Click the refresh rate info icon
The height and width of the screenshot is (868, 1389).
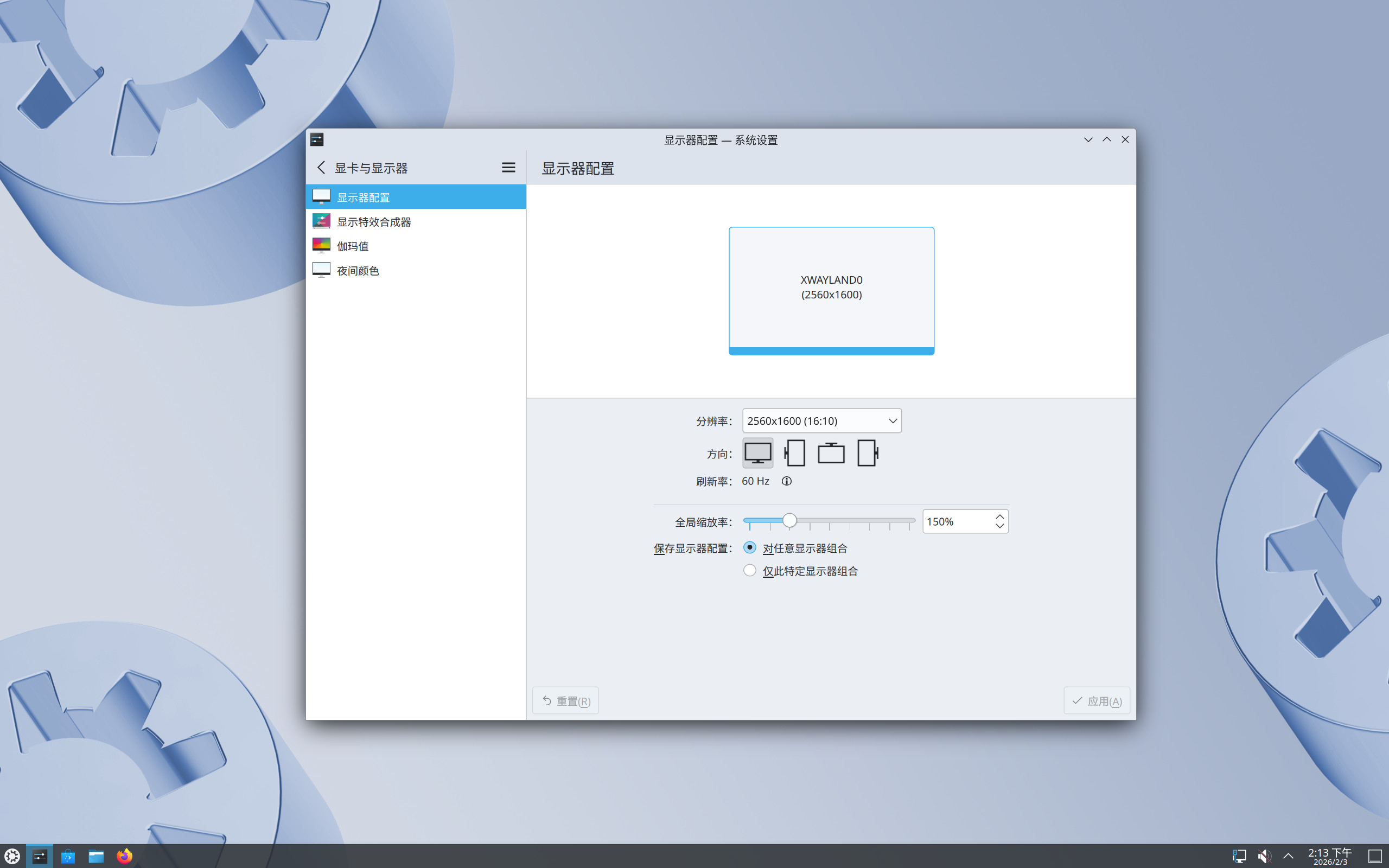coord(786,481)
